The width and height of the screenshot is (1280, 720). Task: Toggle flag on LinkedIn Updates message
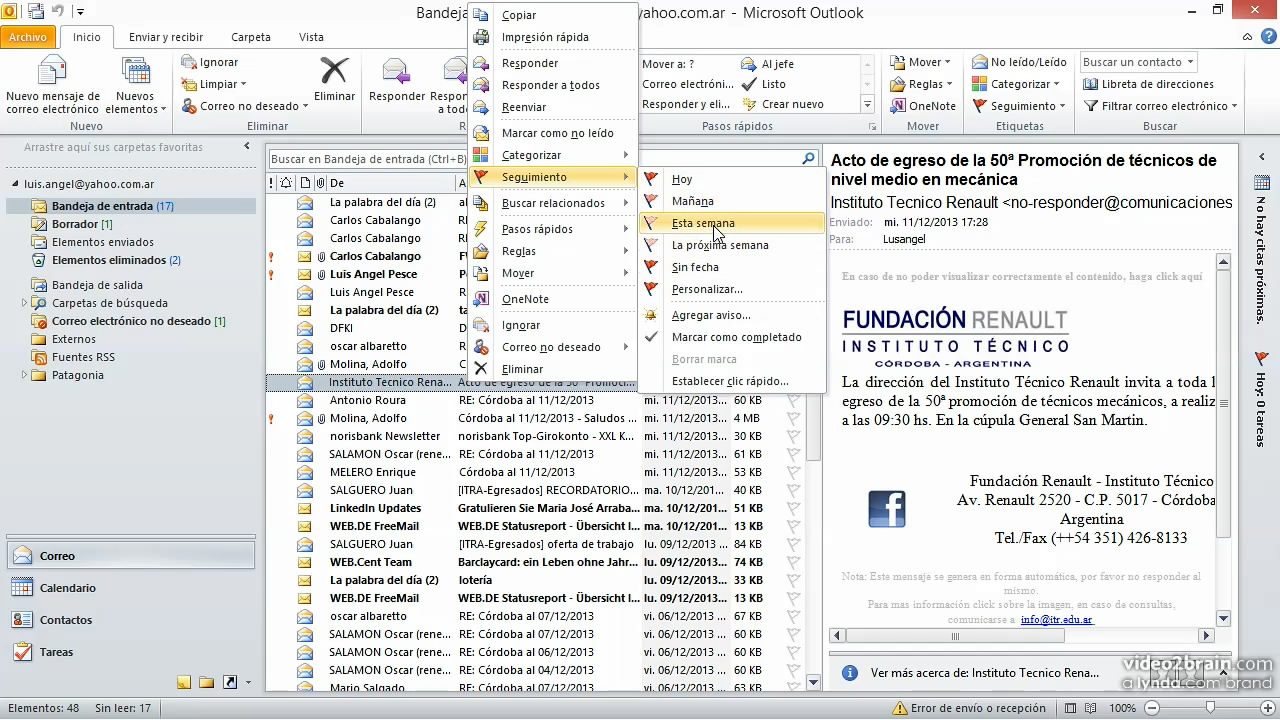794,508
